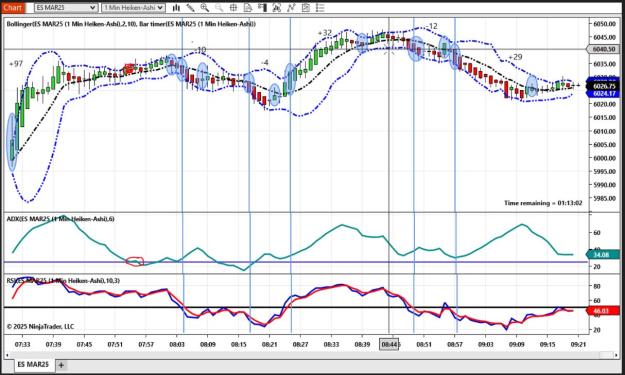Add a new tab with plus button

pos(61,365)
